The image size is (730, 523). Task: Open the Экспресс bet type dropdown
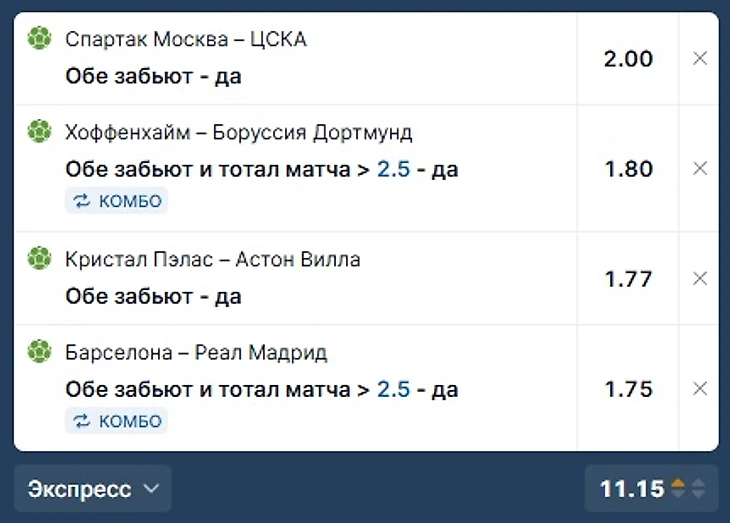coord(93,489)
